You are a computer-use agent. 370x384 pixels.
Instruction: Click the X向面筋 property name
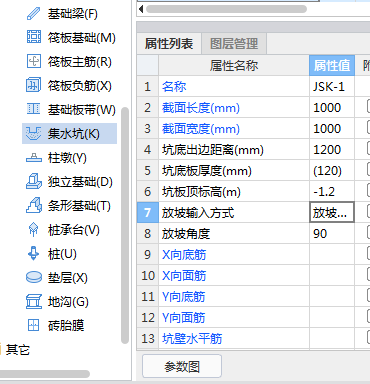point(184,276)
